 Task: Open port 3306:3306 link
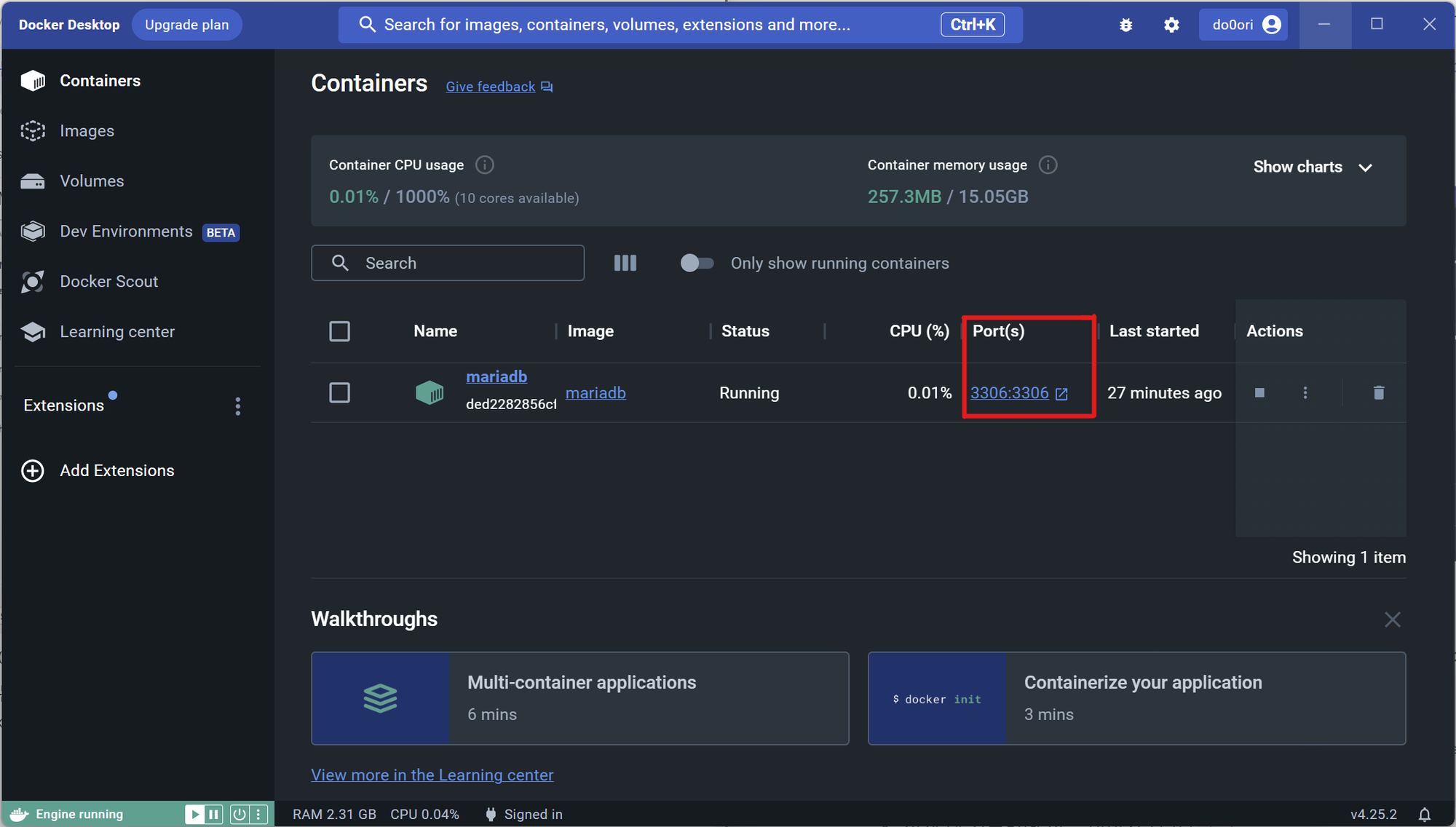(1010, 392)
